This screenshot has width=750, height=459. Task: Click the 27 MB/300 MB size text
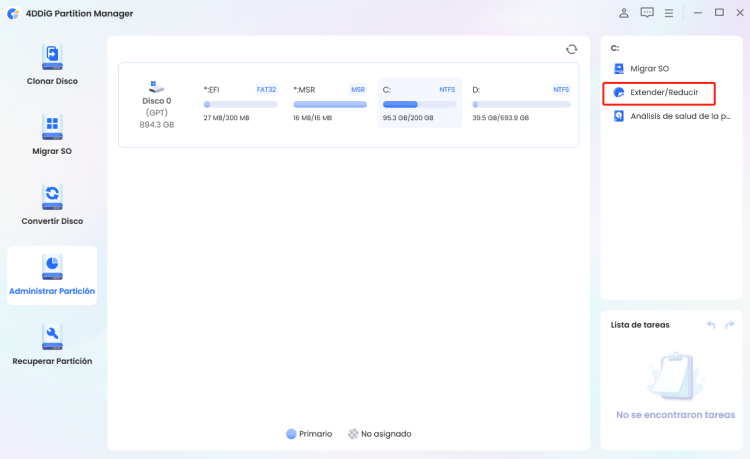(226, 118)
